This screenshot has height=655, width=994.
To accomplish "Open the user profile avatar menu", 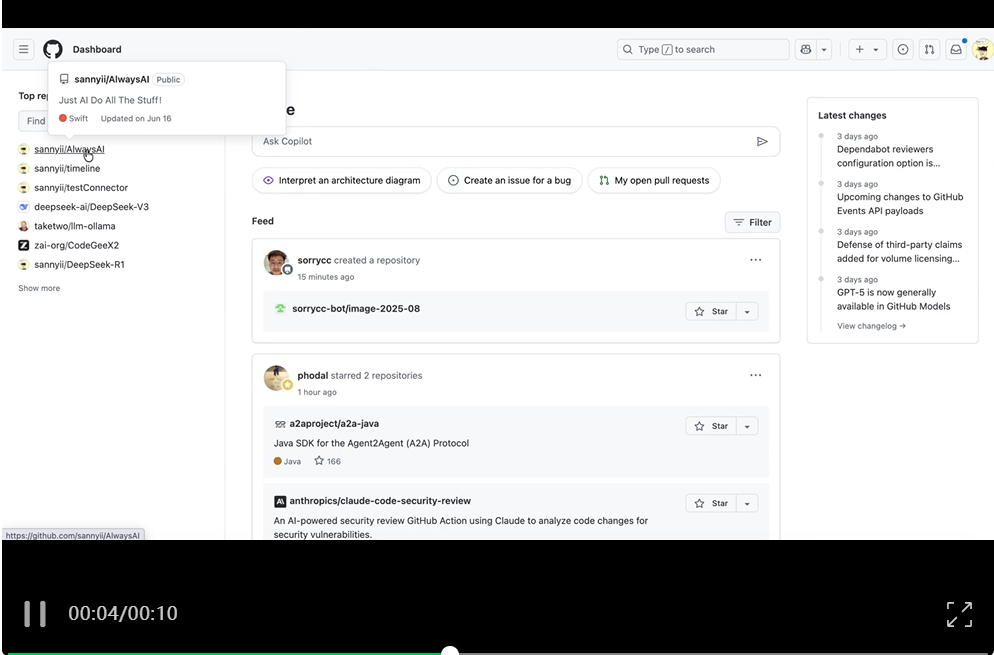I will tap(983, 49).
